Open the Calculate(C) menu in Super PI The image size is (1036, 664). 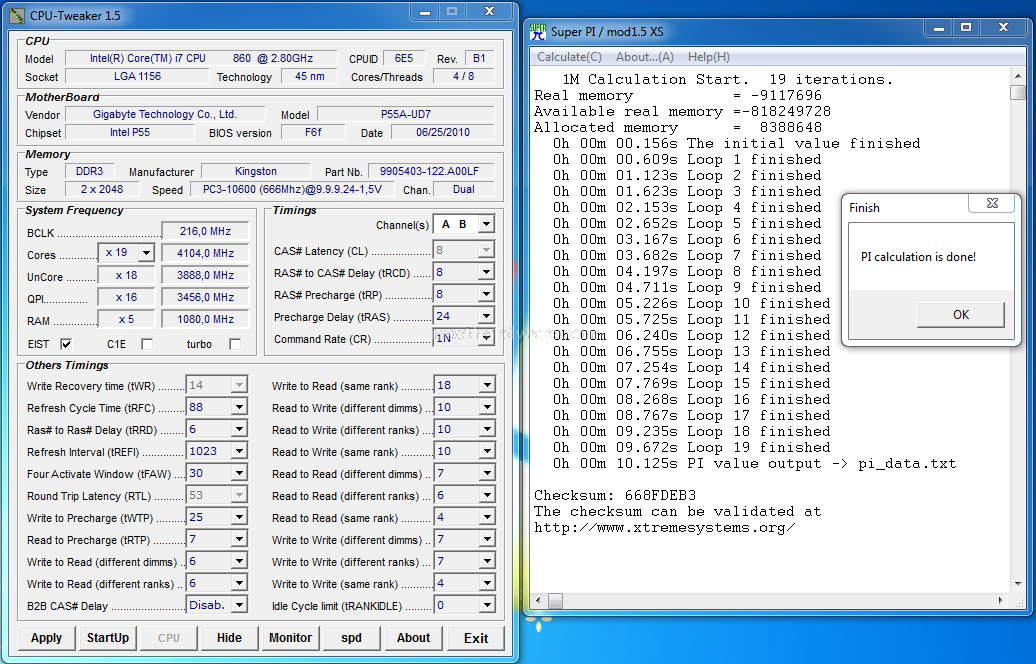(x=569, y=57)
